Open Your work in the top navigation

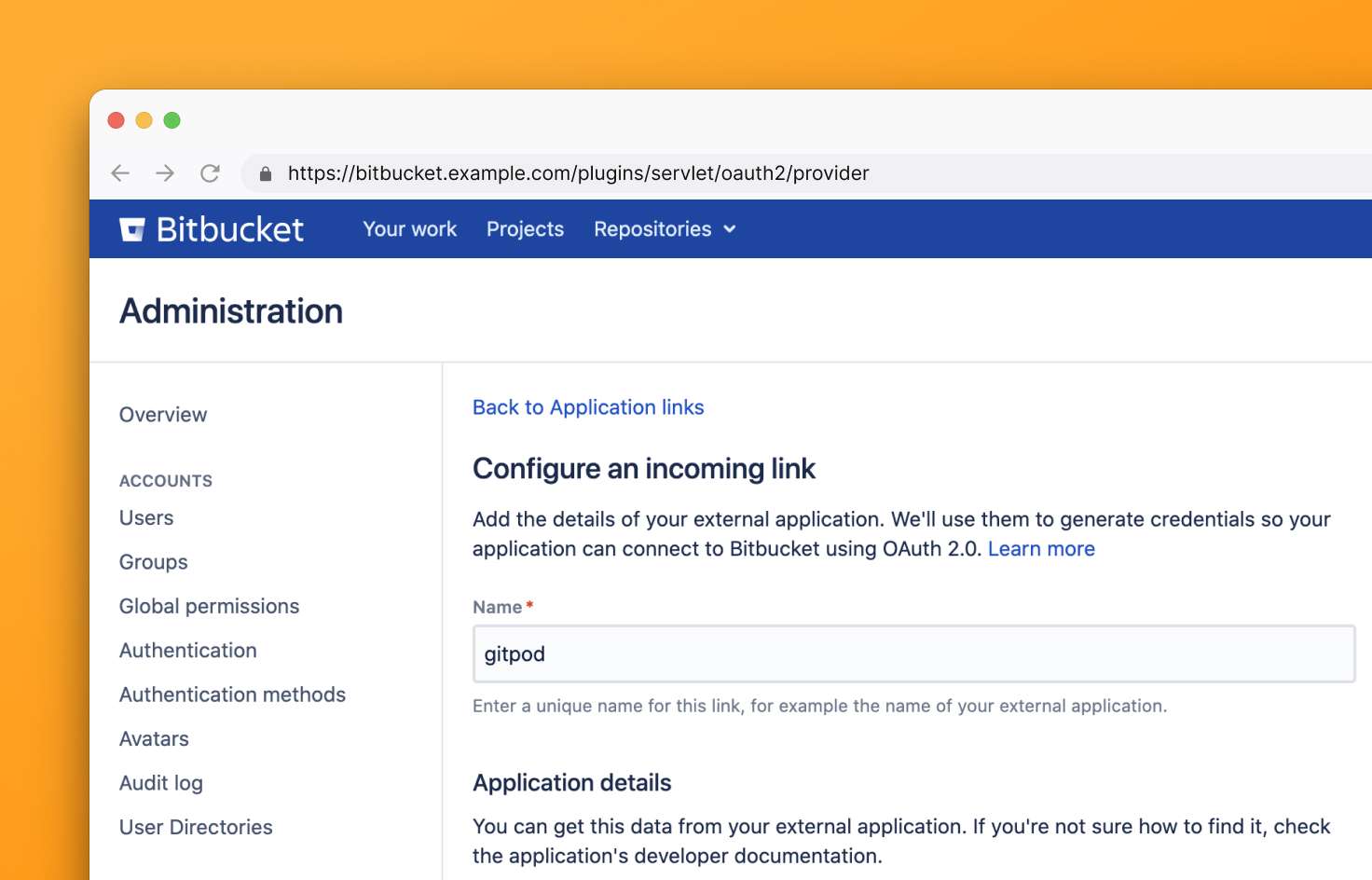click(409, 229)
